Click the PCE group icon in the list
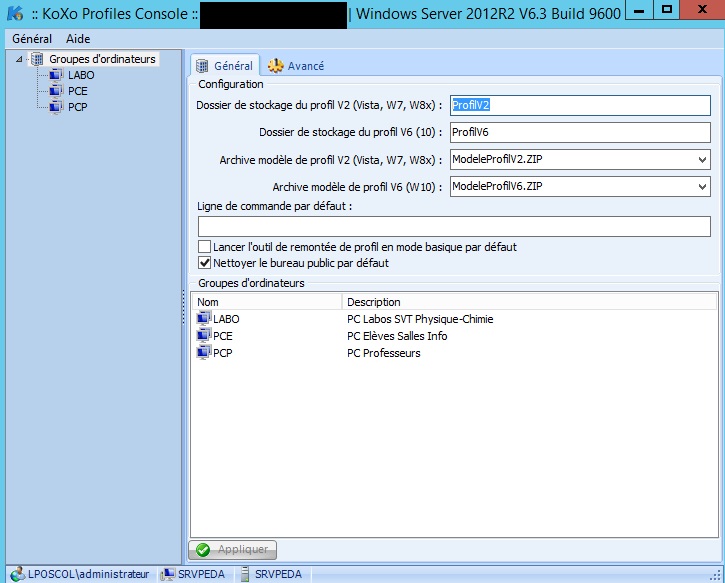The height and width of the screenshot is (583, 725). pyautogui.click(x=204, y=336)
